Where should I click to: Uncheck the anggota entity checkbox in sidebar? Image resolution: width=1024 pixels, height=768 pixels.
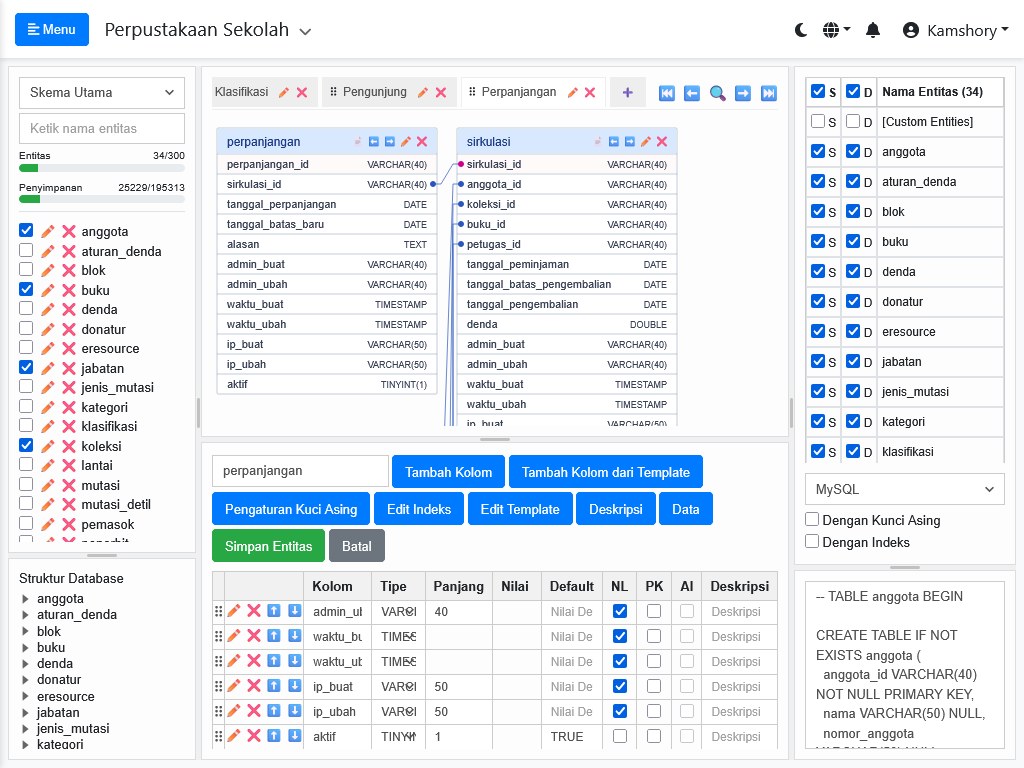coord(26,230)
